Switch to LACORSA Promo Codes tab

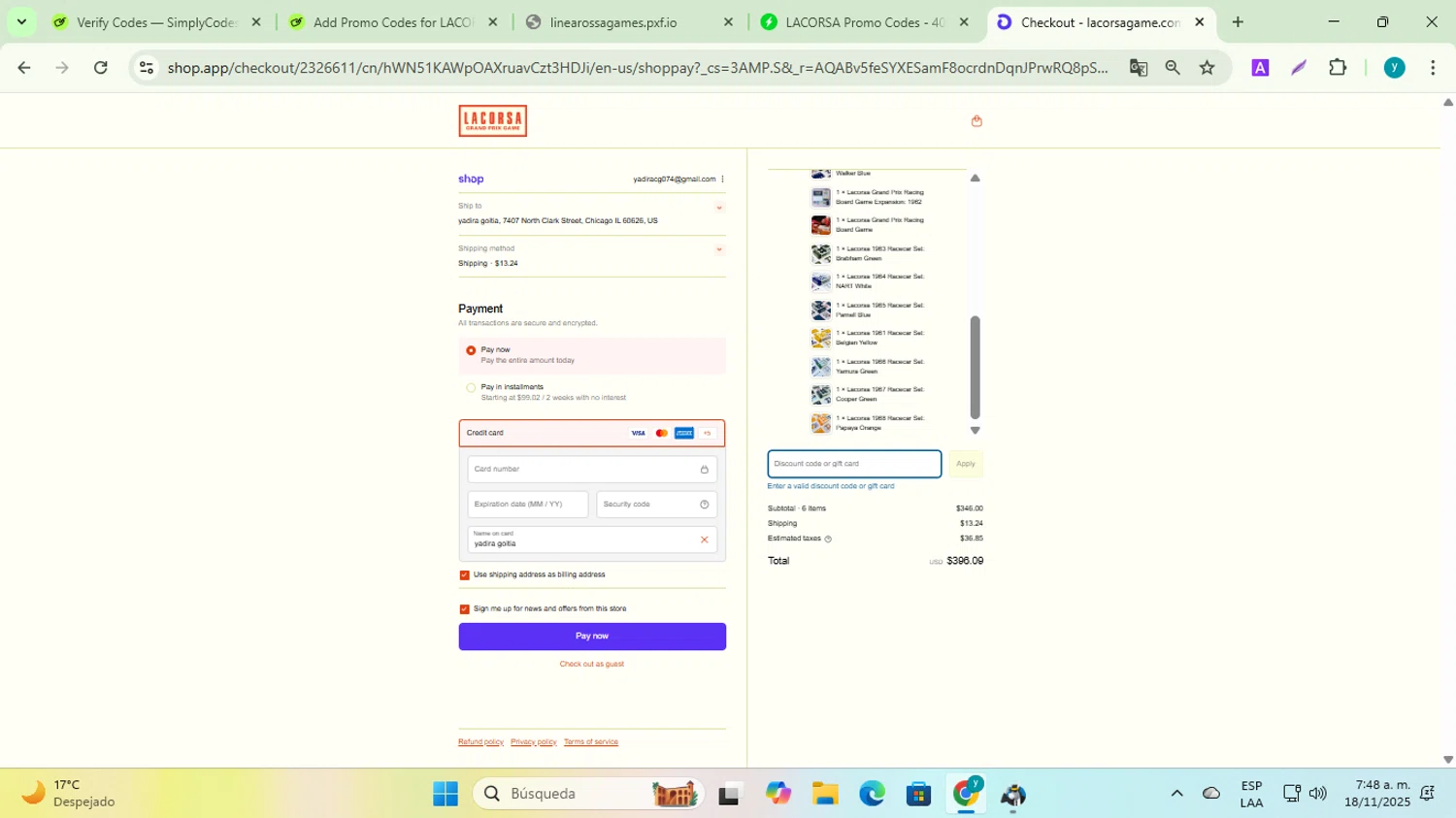pos(866,21)
